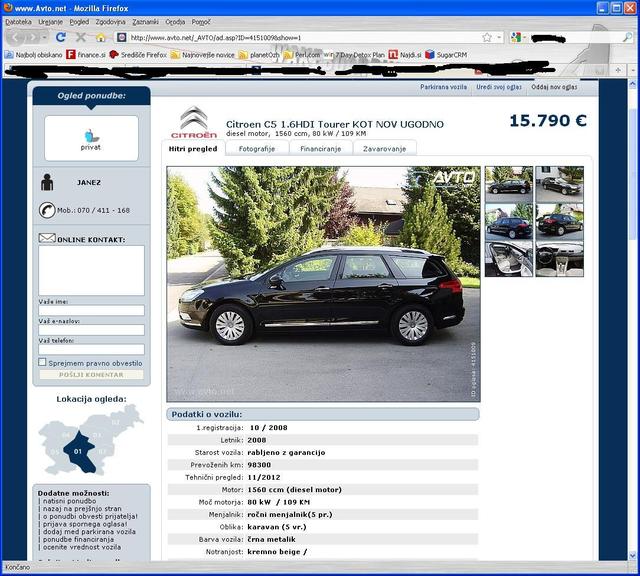Open Najdi.si bookmark

point(405,55)
